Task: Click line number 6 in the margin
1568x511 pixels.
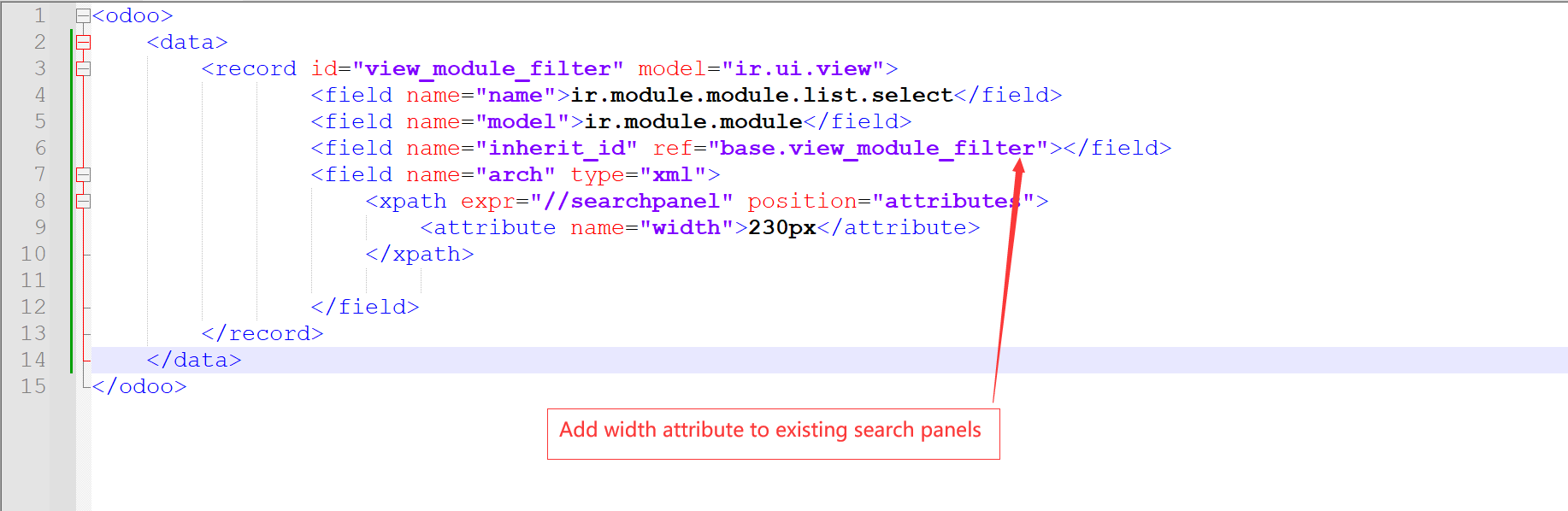Action: coord(39,148)
